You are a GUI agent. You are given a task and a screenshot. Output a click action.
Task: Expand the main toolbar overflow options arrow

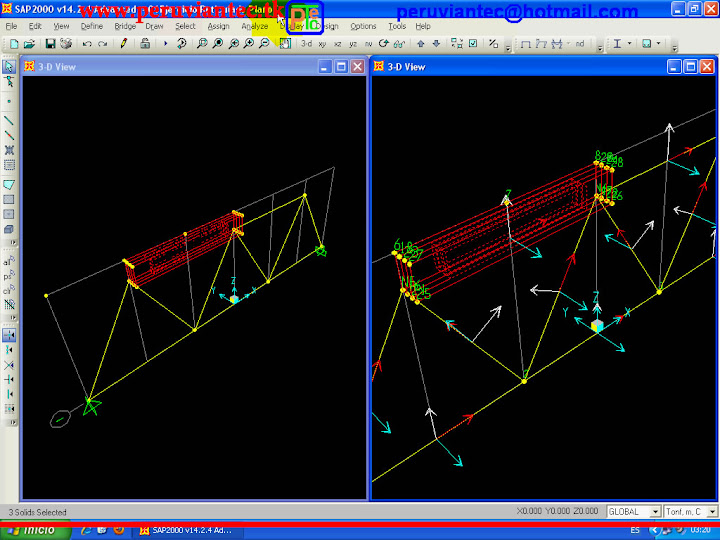pyautogui.click(x=508, y=47)
